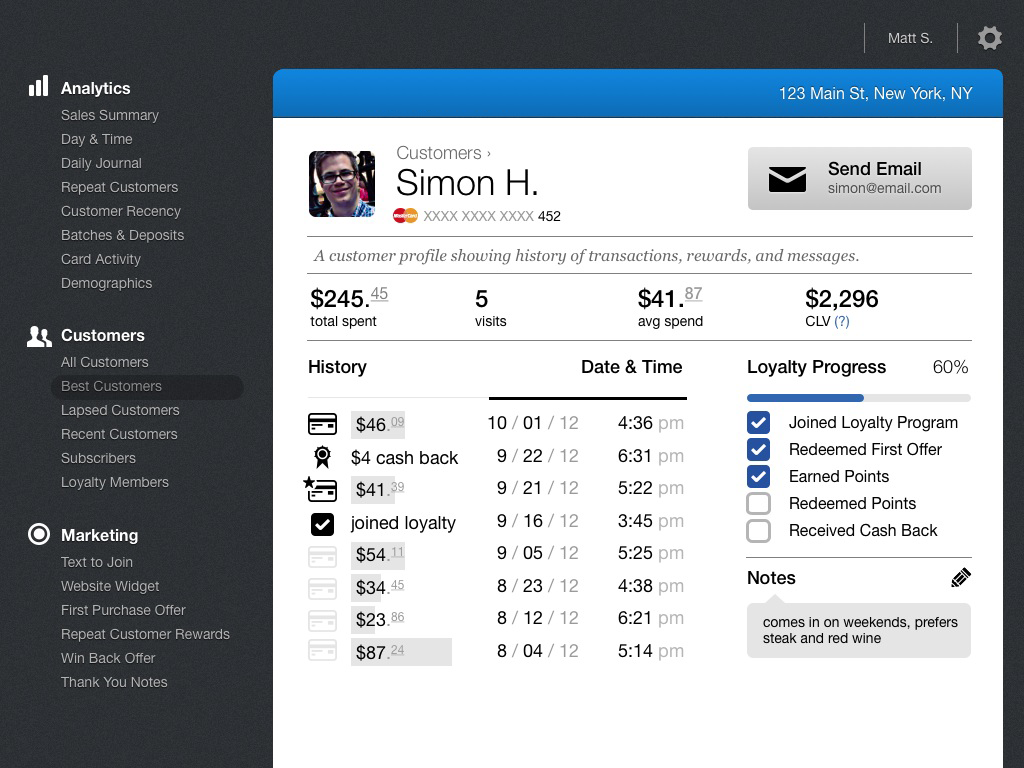Sort history by the Date & Time header
1024x768 pixels.
click(632, 367)
